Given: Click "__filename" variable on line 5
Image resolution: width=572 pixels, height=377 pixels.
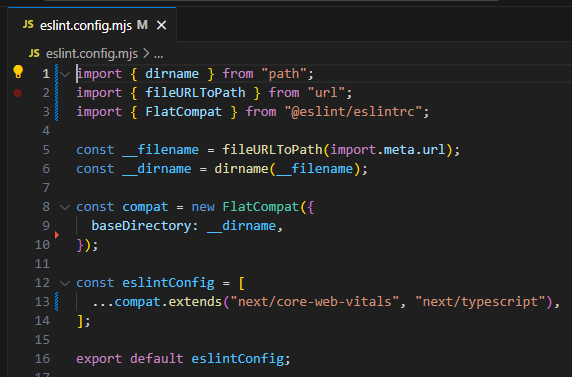Looking at the screenshot, I should point(161,150).
